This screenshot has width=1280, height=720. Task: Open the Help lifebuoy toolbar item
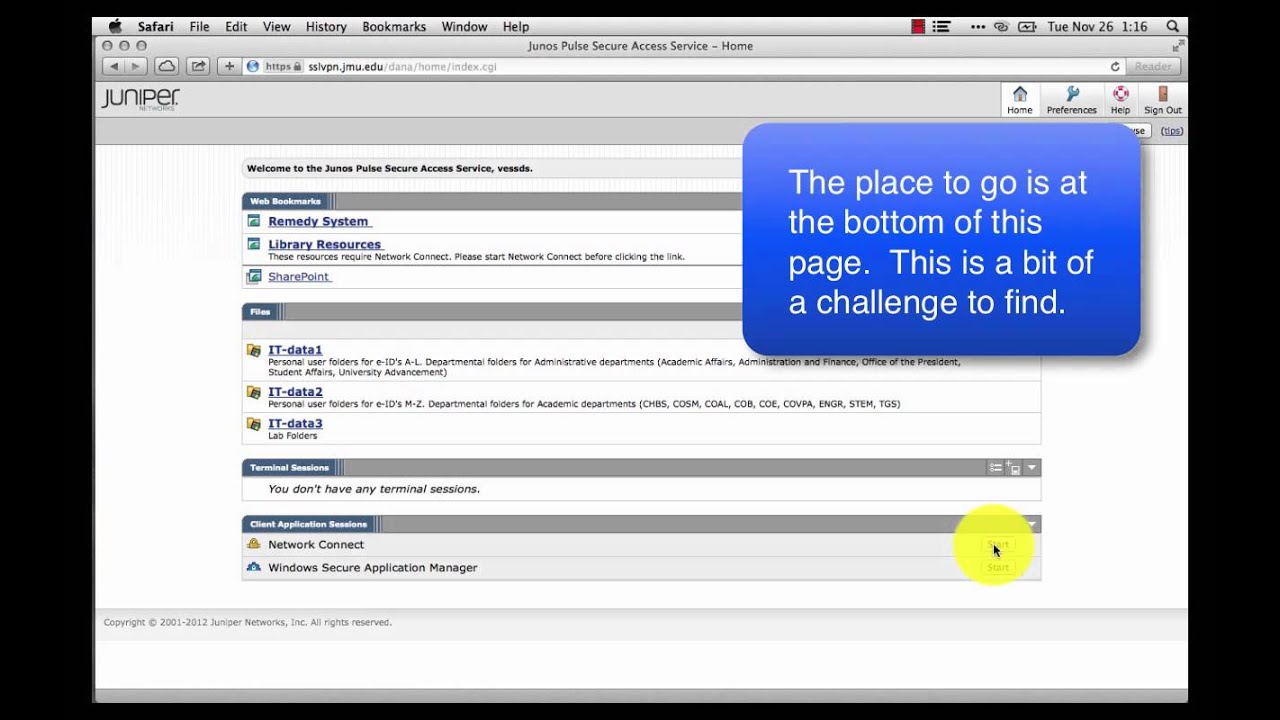click(x=1120, y=100)
